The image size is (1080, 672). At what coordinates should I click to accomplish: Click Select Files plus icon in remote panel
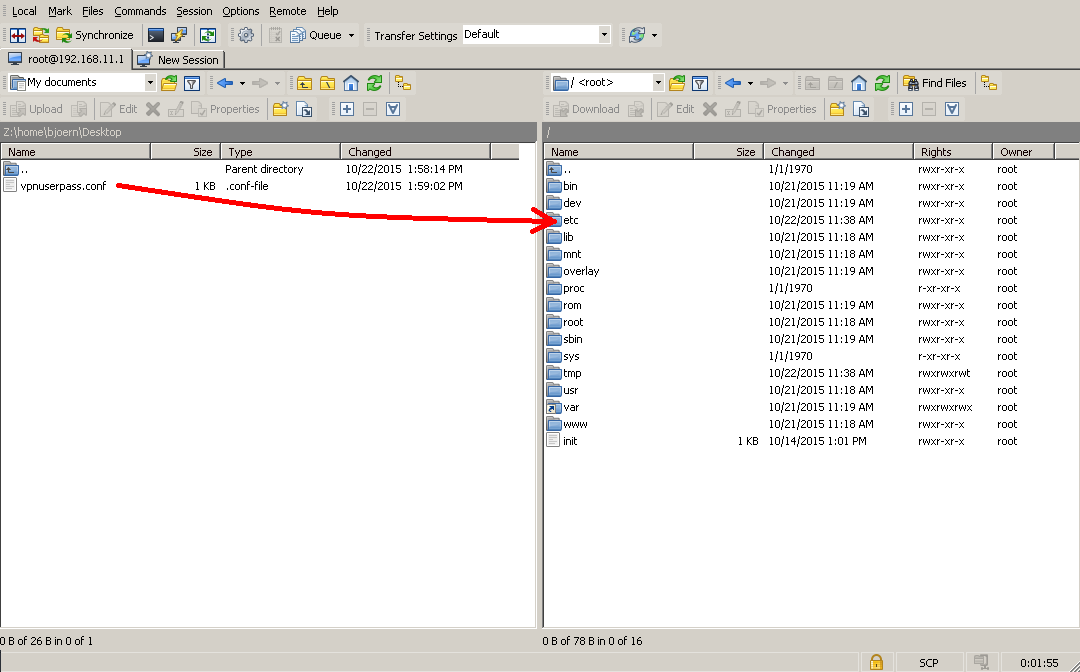906,109
